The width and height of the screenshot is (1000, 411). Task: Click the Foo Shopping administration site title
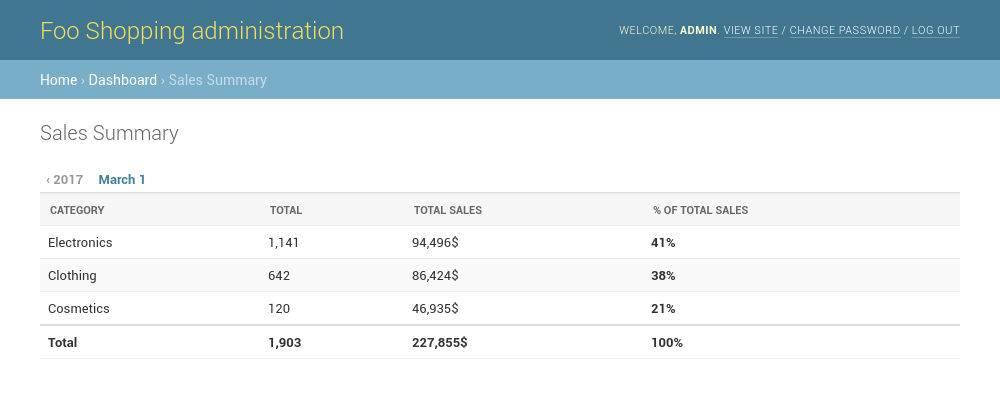tap(192, 31)
